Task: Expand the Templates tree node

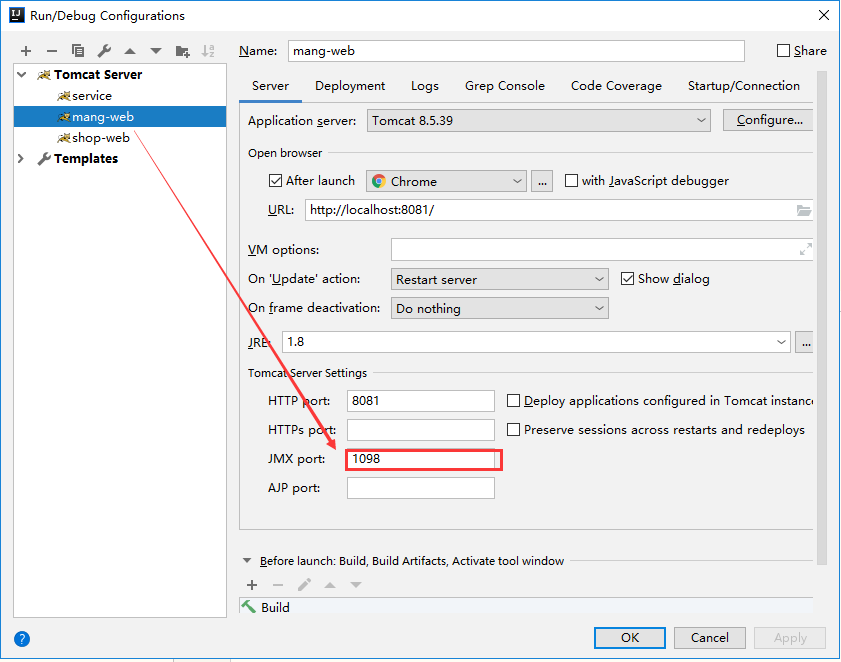Action: tap(21, 159)
